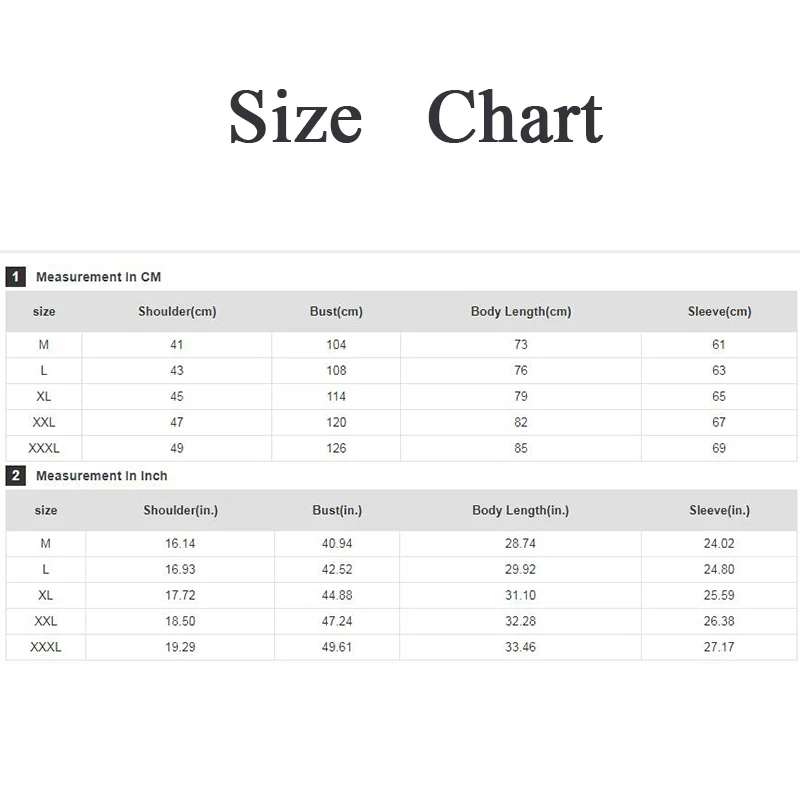The height and width of the screenshot is (800, 800).
Task: Click the Sleeve(in.) column header
Action: click(719, 511)
